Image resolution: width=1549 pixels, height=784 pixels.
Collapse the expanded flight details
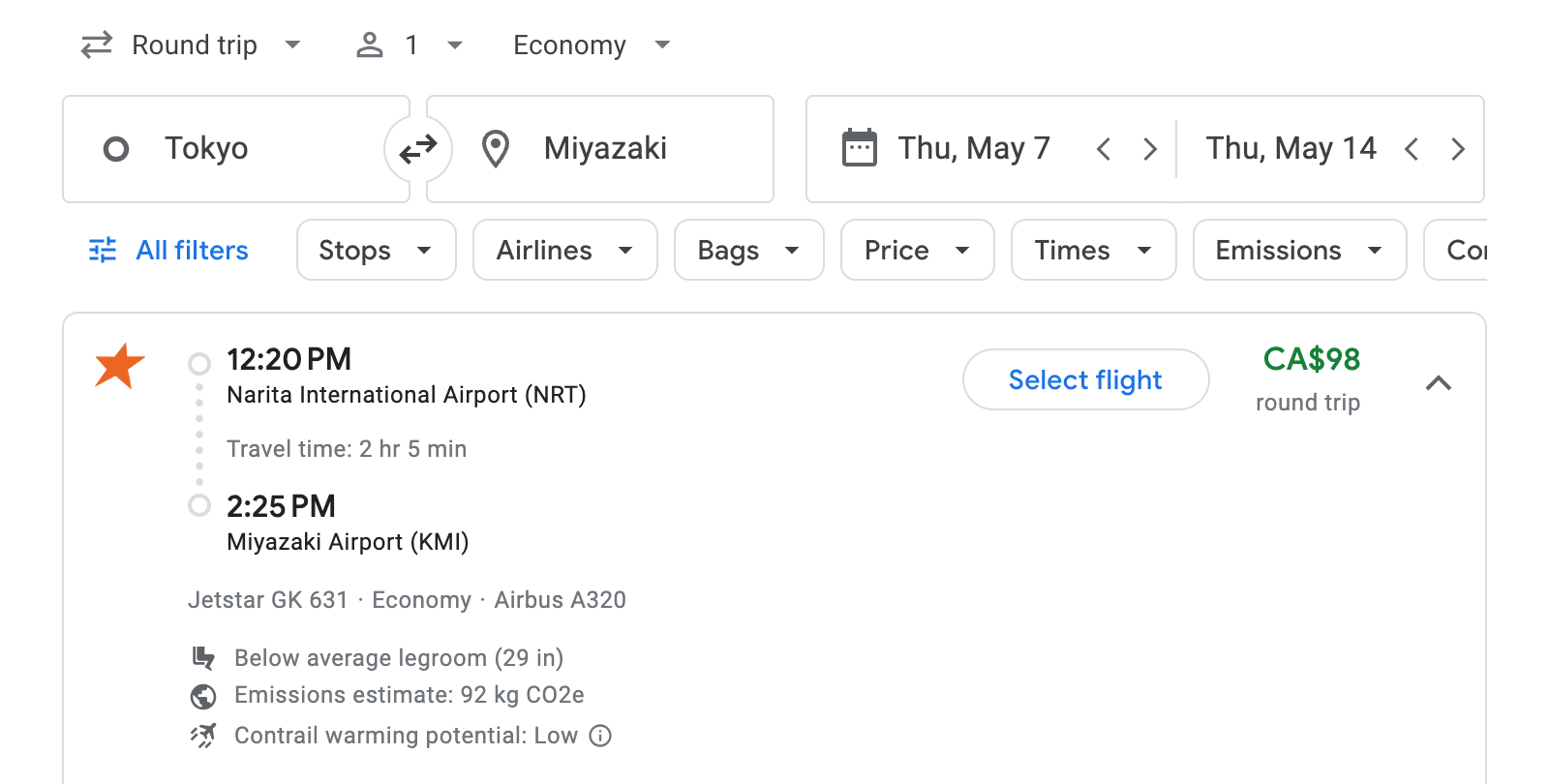(1441, 383)
